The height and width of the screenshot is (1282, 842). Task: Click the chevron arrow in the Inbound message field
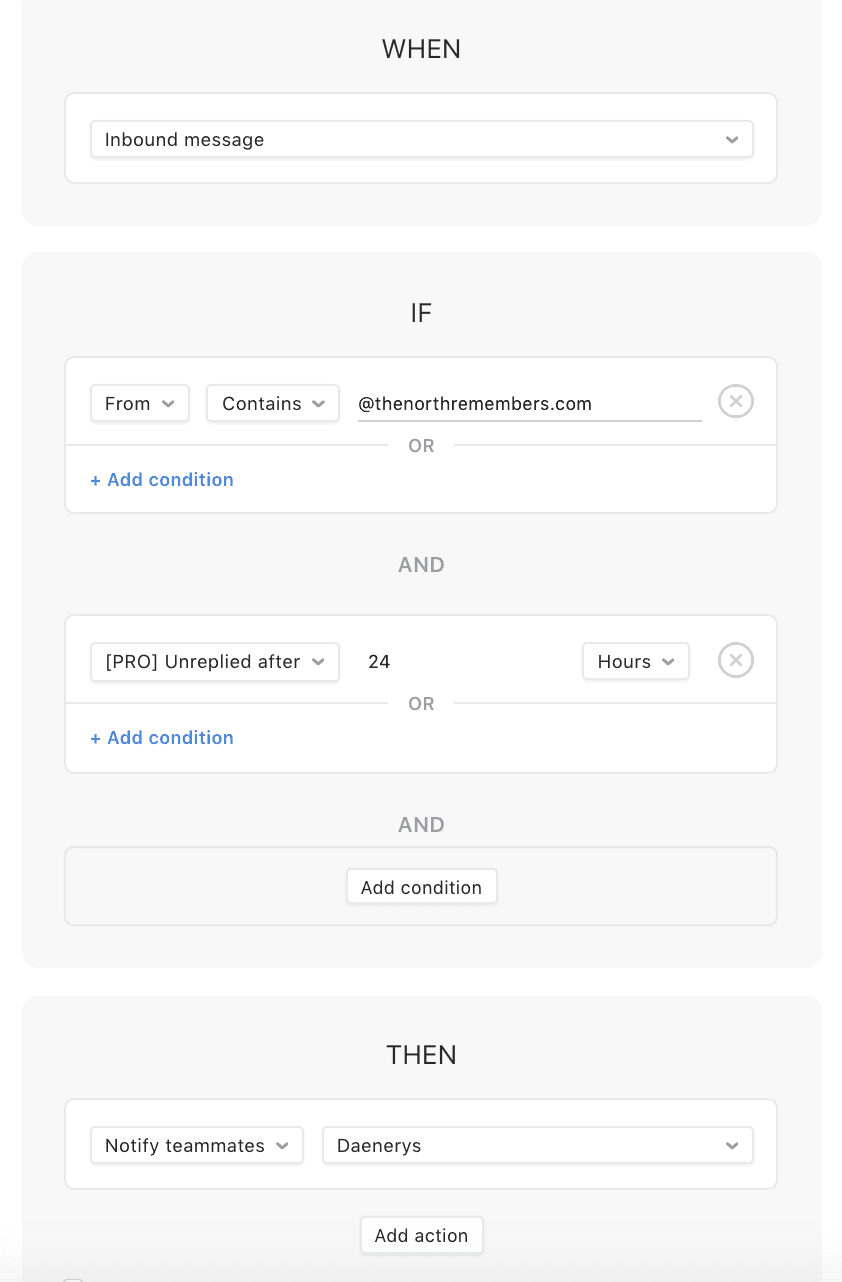732,140
